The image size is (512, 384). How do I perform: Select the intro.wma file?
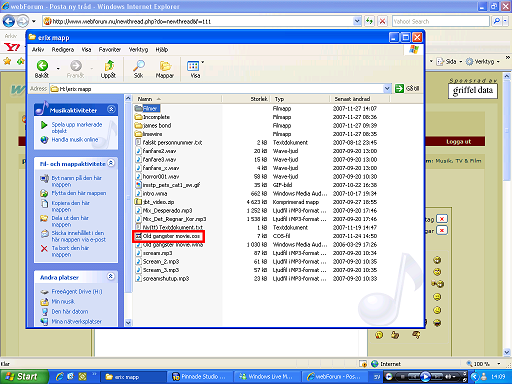[151, 194]
